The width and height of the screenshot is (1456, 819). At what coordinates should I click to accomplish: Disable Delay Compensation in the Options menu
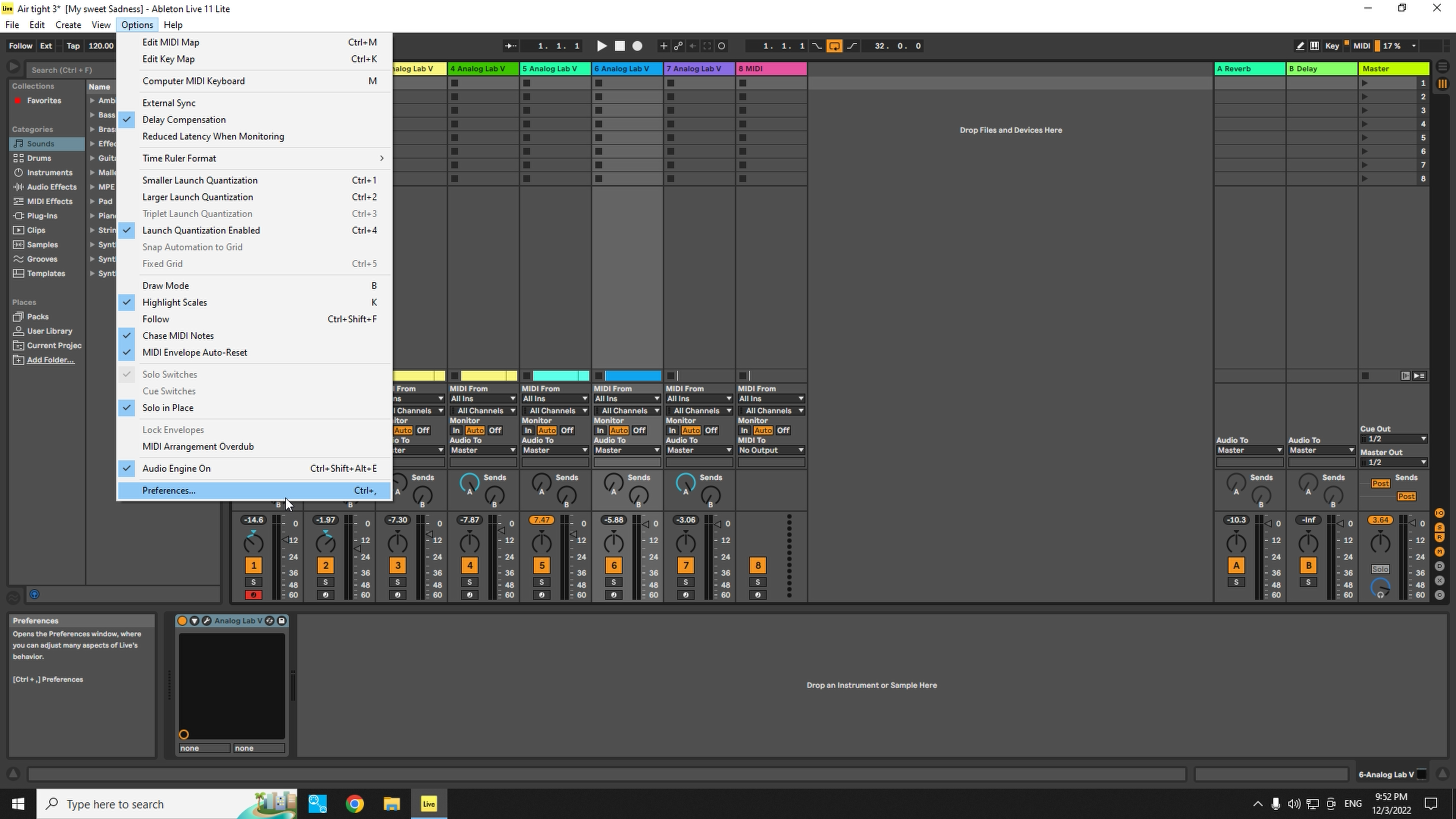click(184, 119)
